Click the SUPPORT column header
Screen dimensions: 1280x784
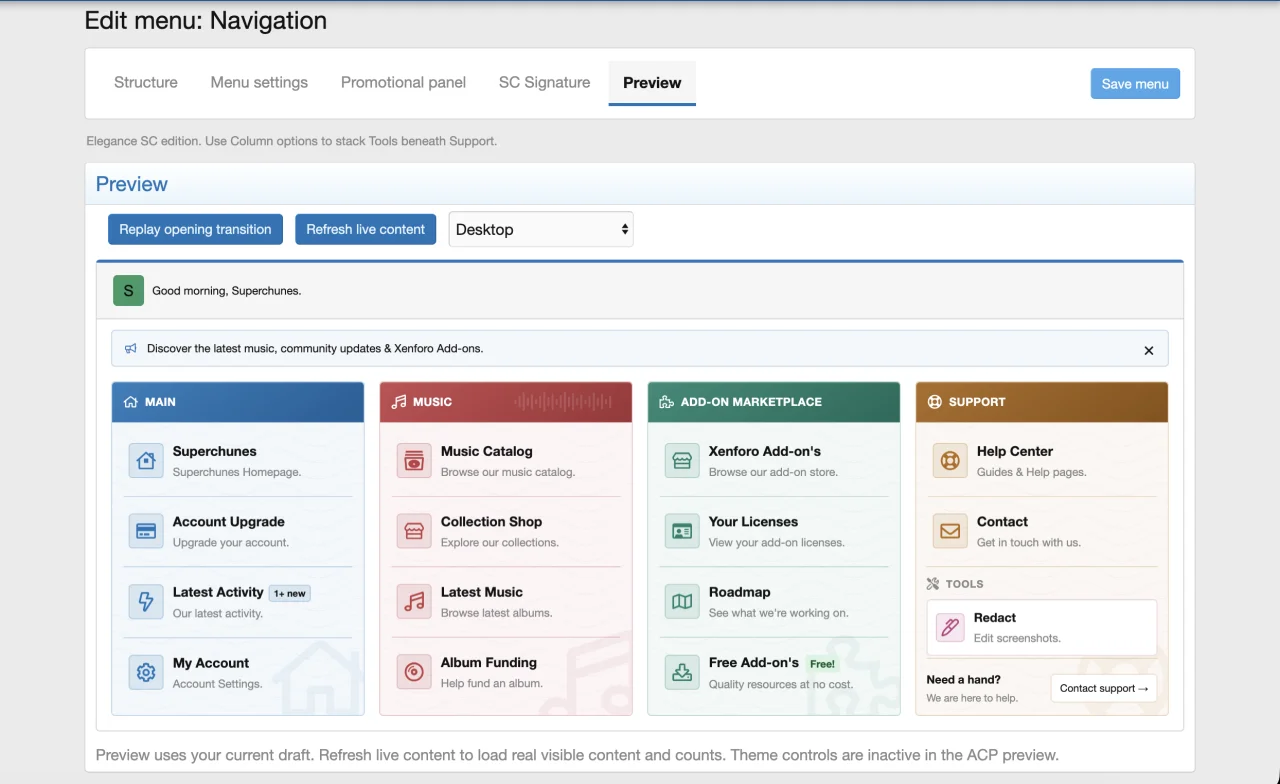coord(1042,402)
